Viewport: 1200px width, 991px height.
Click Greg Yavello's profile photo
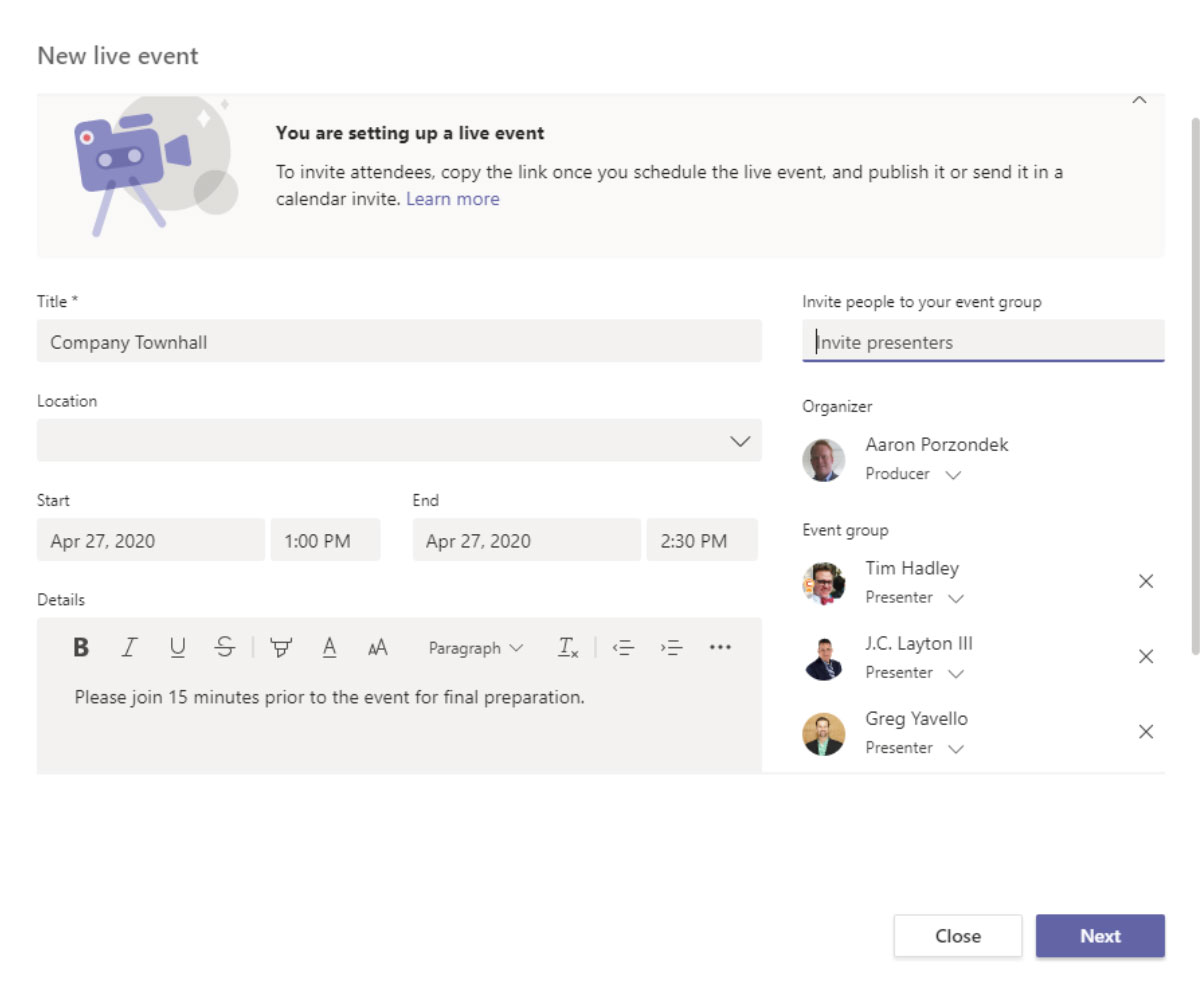point(824,733)
